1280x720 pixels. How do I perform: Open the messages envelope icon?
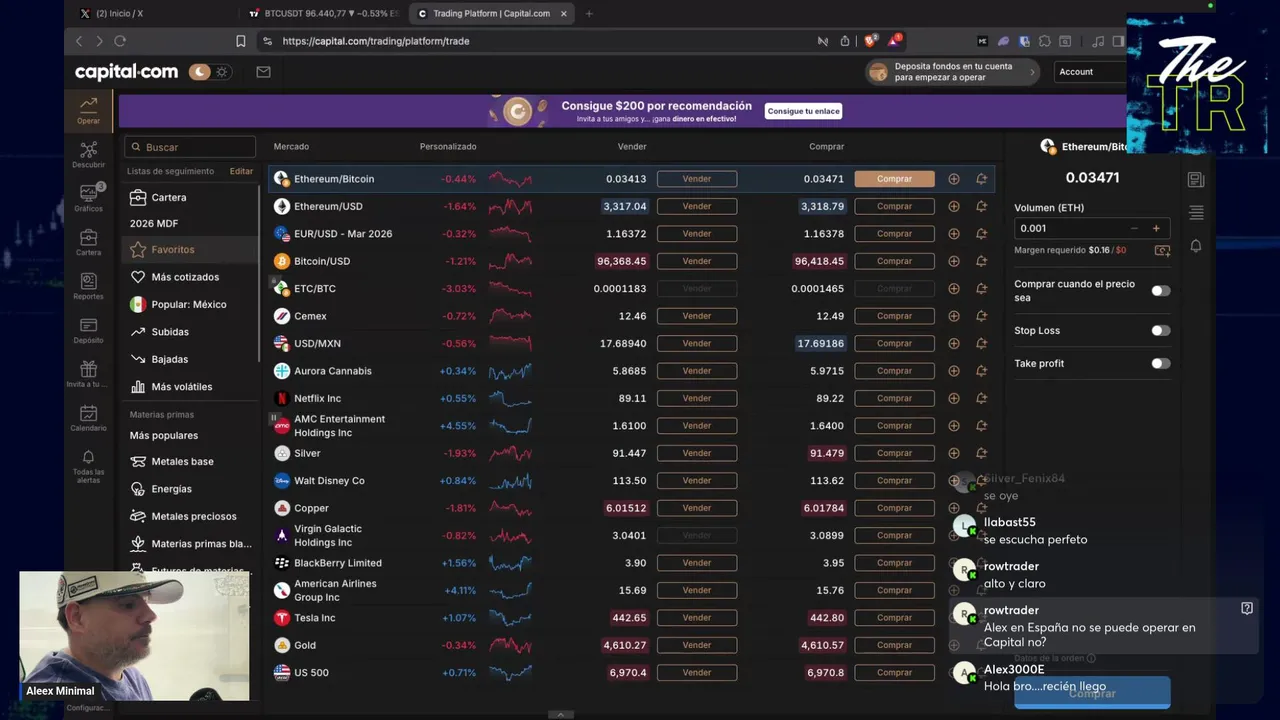tap(263, 72)
